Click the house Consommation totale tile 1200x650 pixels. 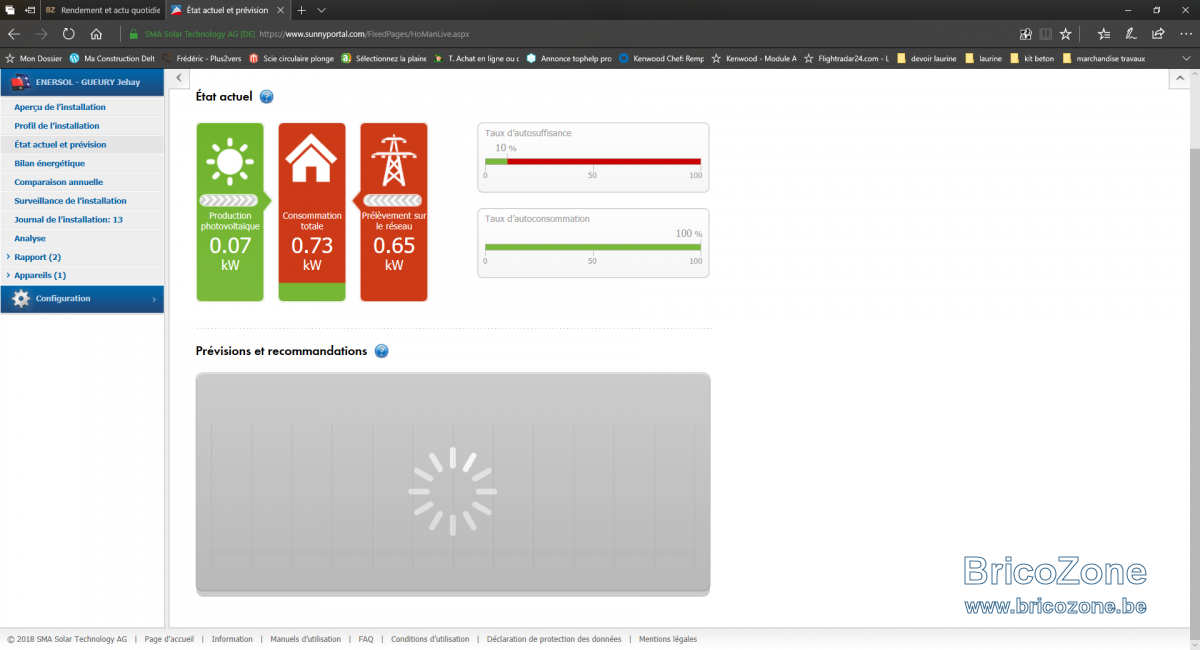click(x=312, y=212)
